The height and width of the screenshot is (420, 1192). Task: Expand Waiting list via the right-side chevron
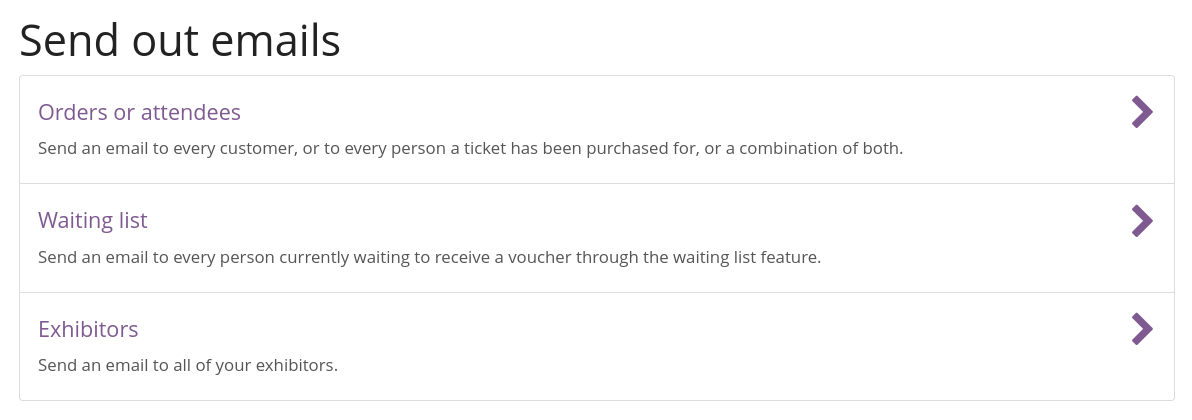click(1142, 221)
